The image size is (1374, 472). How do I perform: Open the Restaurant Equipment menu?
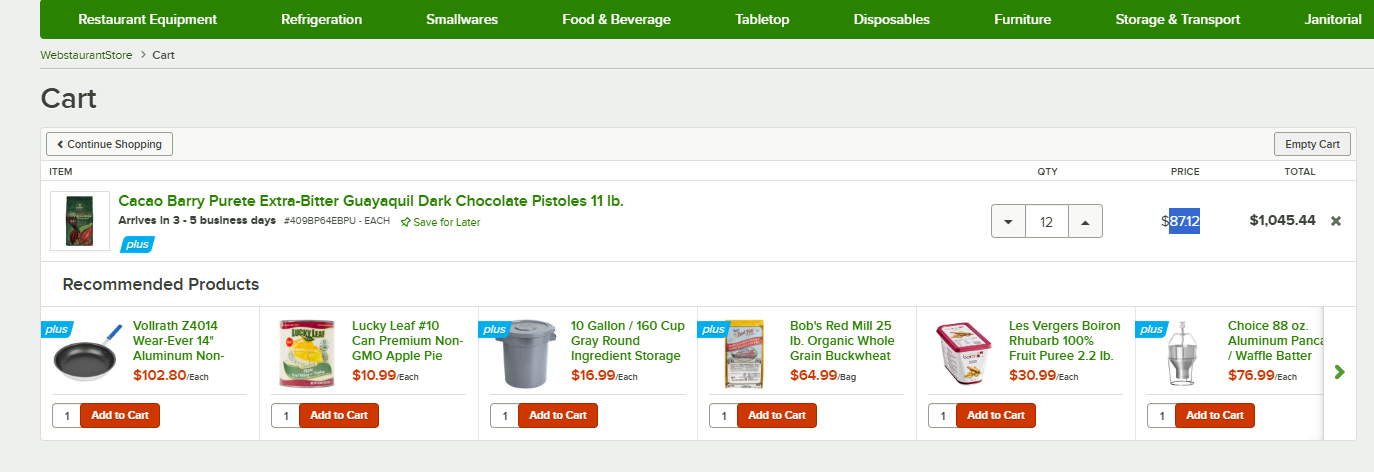(x=147, y=19)
